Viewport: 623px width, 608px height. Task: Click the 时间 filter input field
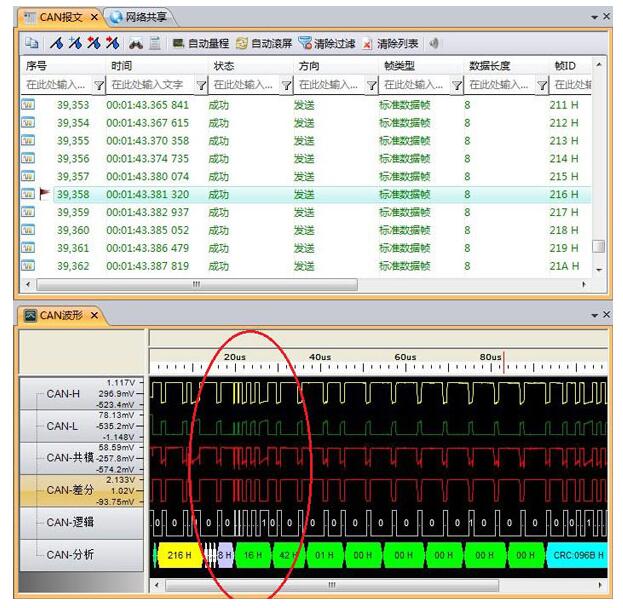click(151, 85)
